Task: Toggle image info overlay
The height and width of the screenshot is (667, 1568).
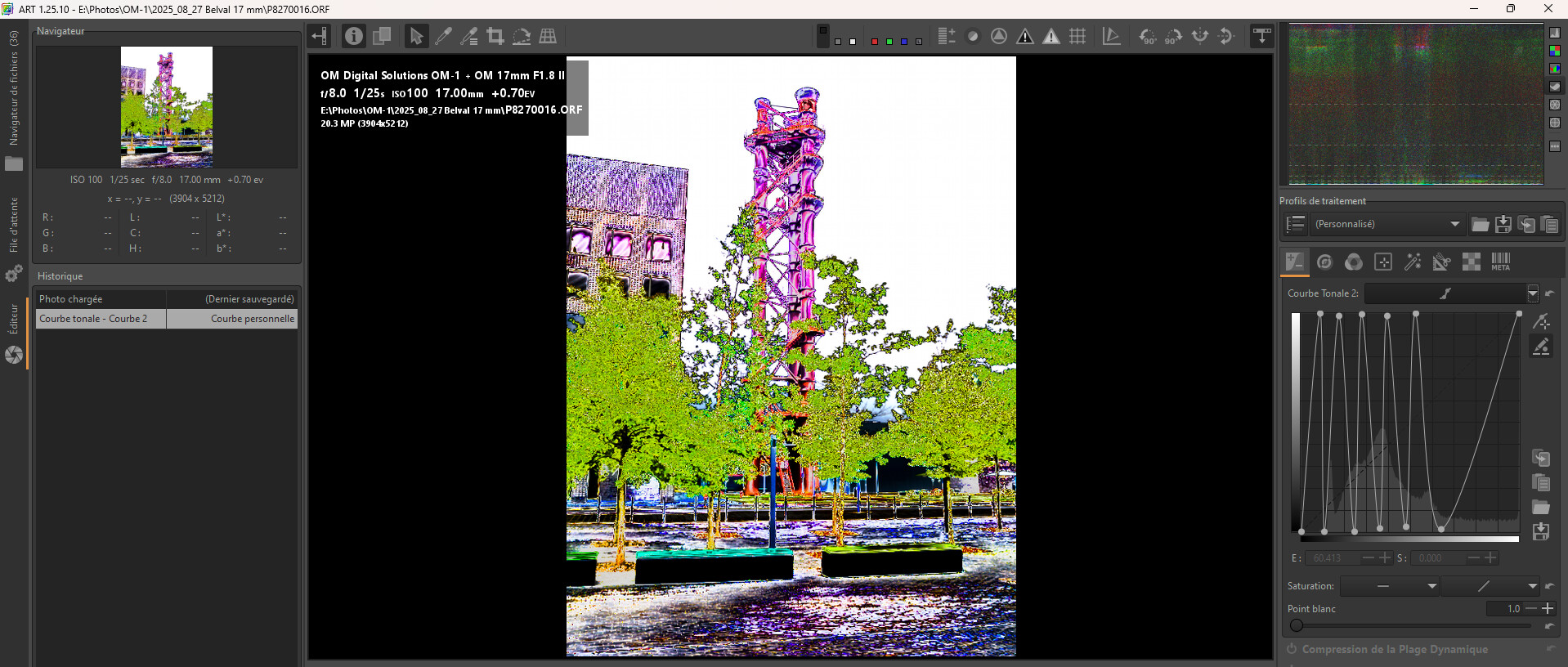Action: click(353, 36)
